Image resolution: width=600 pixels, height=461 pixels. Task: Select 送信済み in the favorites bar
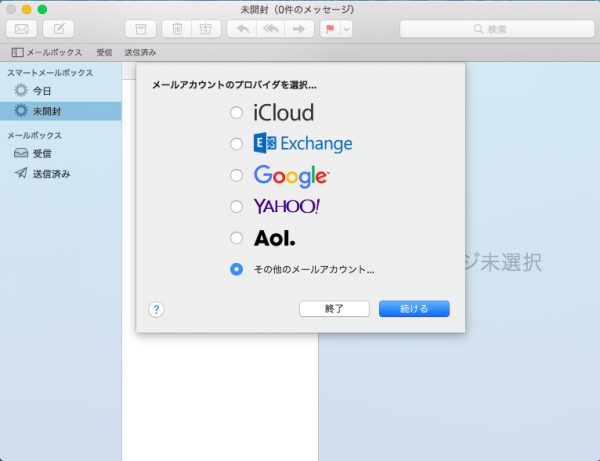coord(140,52)
